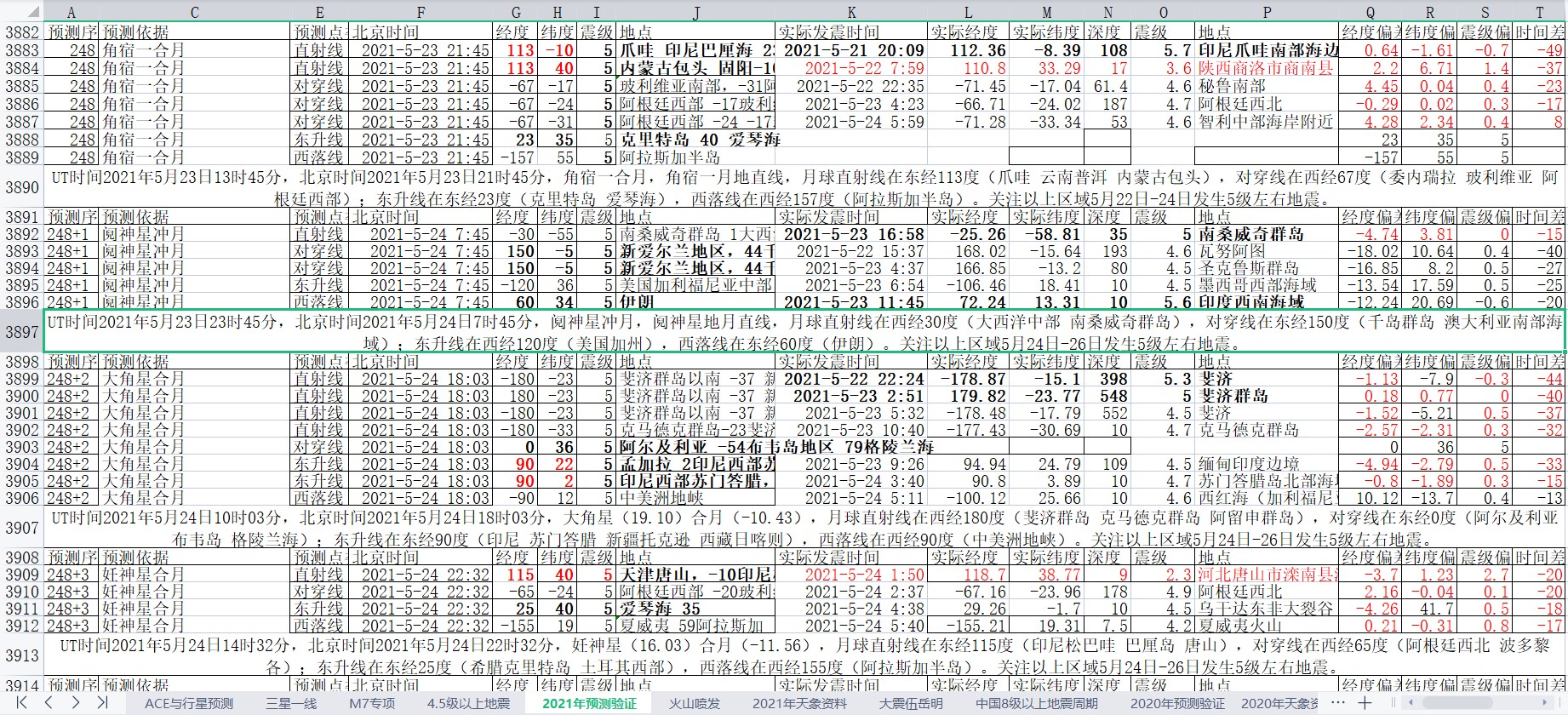
Task: Select row header 3897
Action: tap(21, 332)
